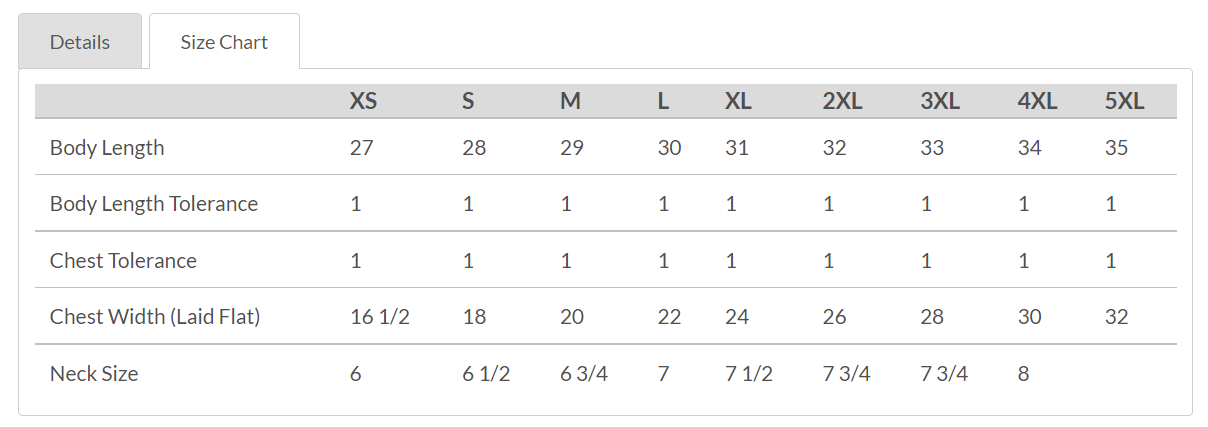Click the S size column header
1208x427 pixels.
(468, 101)
